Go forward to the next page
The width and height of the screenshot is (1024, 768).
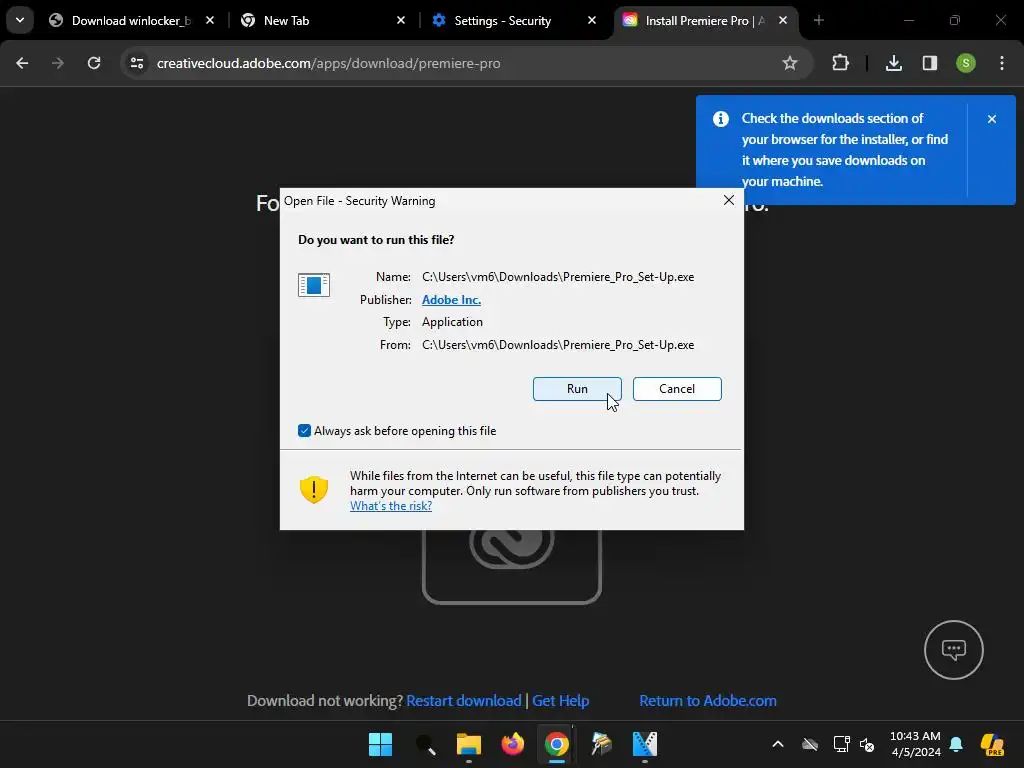pyautogui.click(x=58, y=63)
